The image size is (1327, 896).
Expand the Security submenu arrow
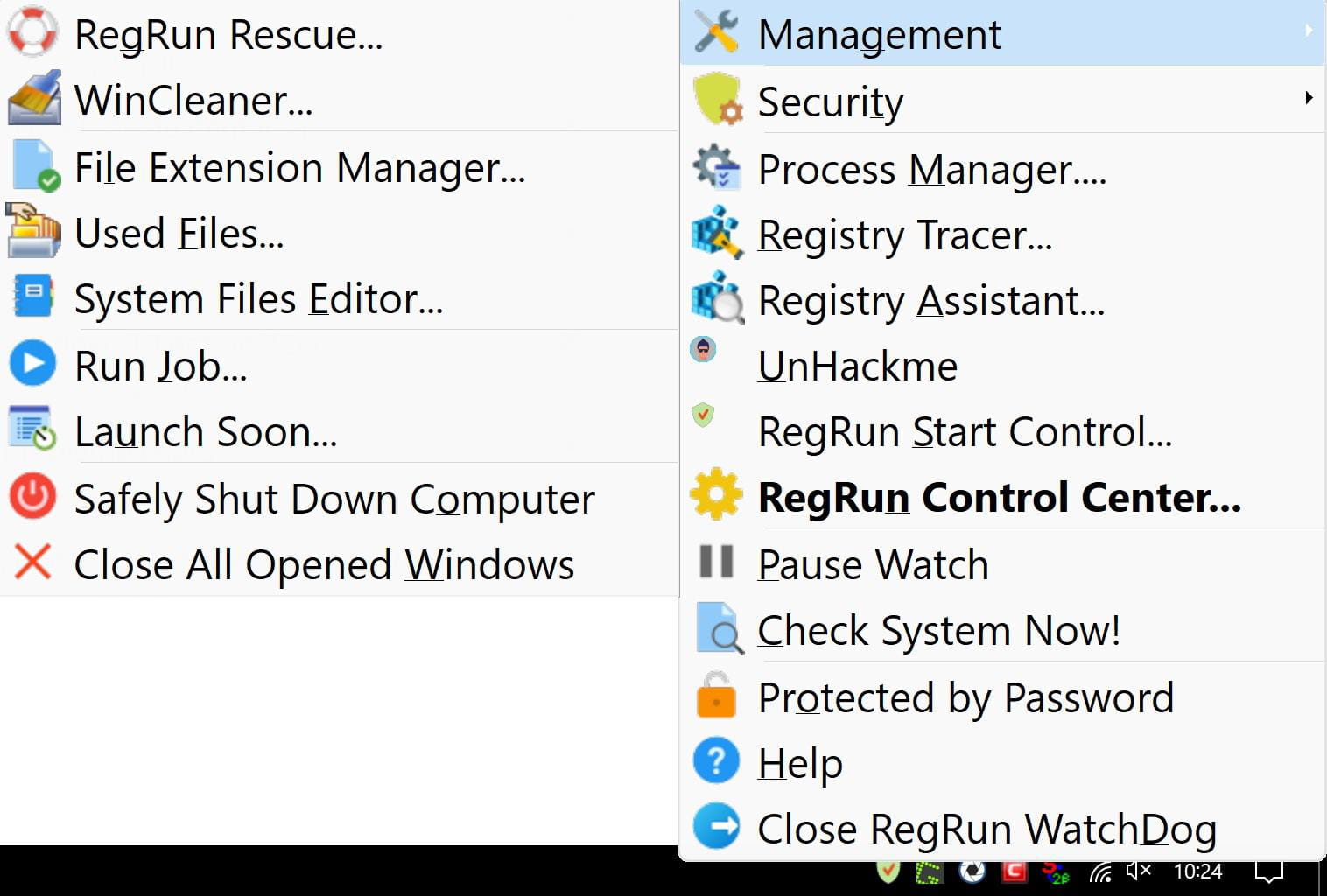pyautogui.click(x=1309, y=98)
